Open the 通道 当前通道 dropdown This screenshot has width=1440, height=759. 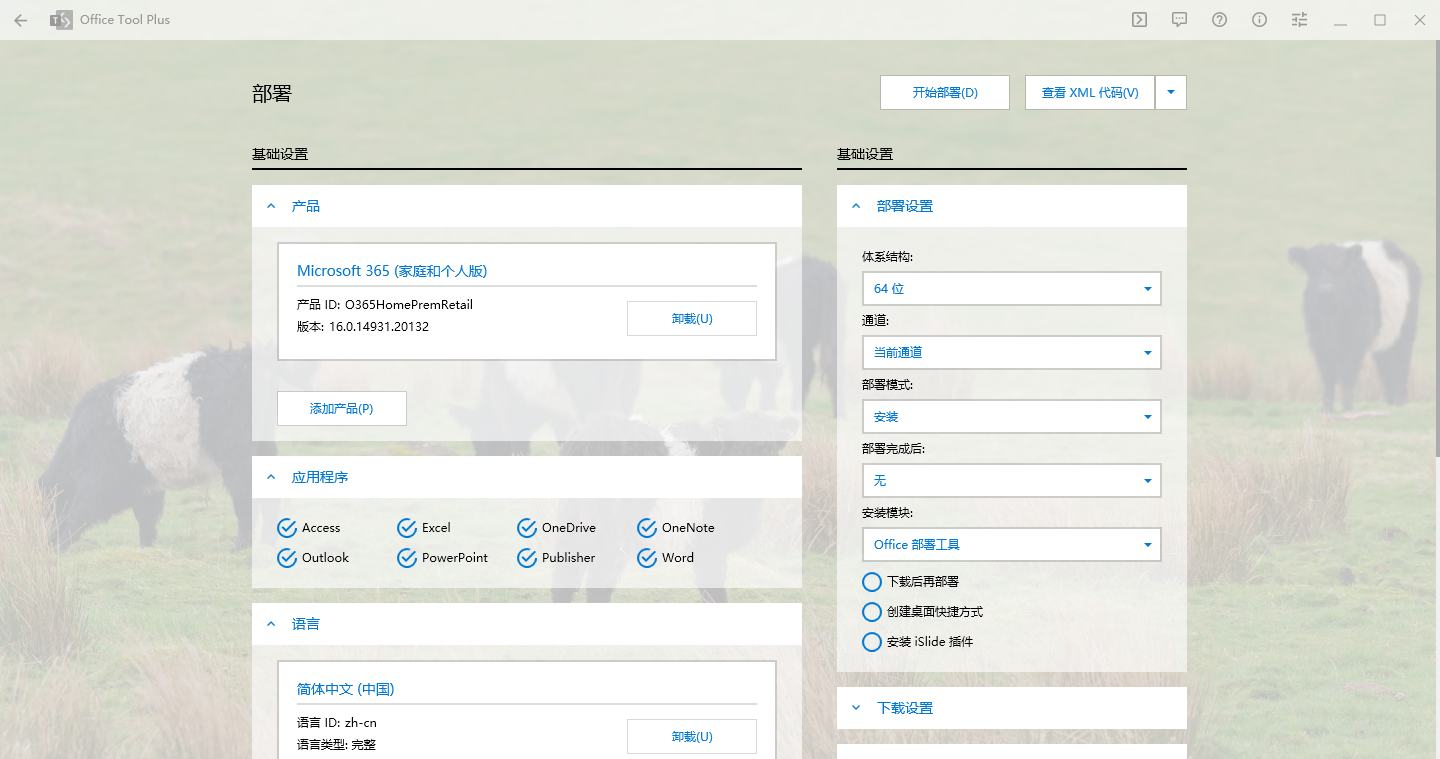tap(1011, 352)
